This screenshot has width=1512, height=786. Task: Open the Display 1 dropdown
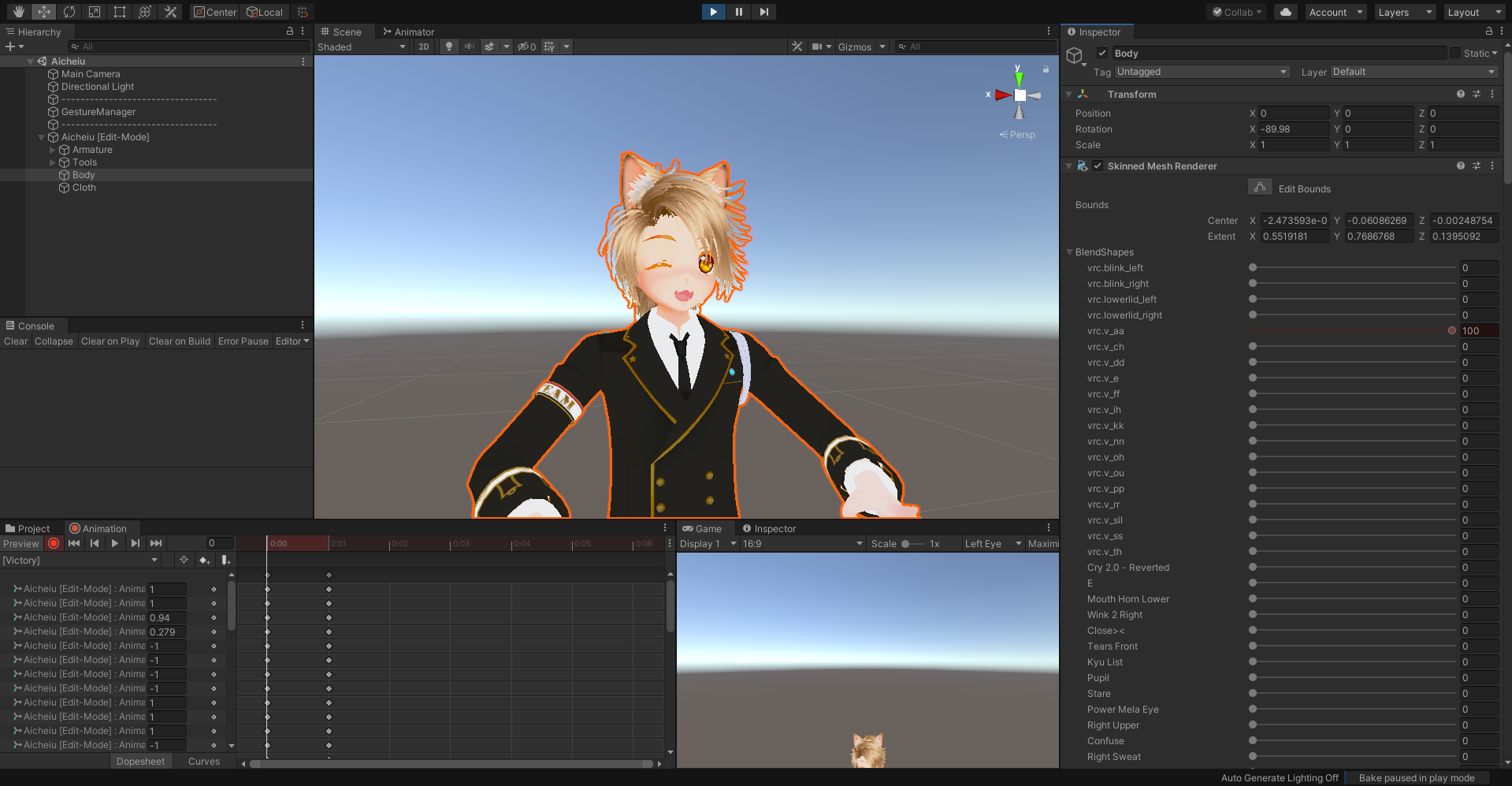[x=708, y=543]
